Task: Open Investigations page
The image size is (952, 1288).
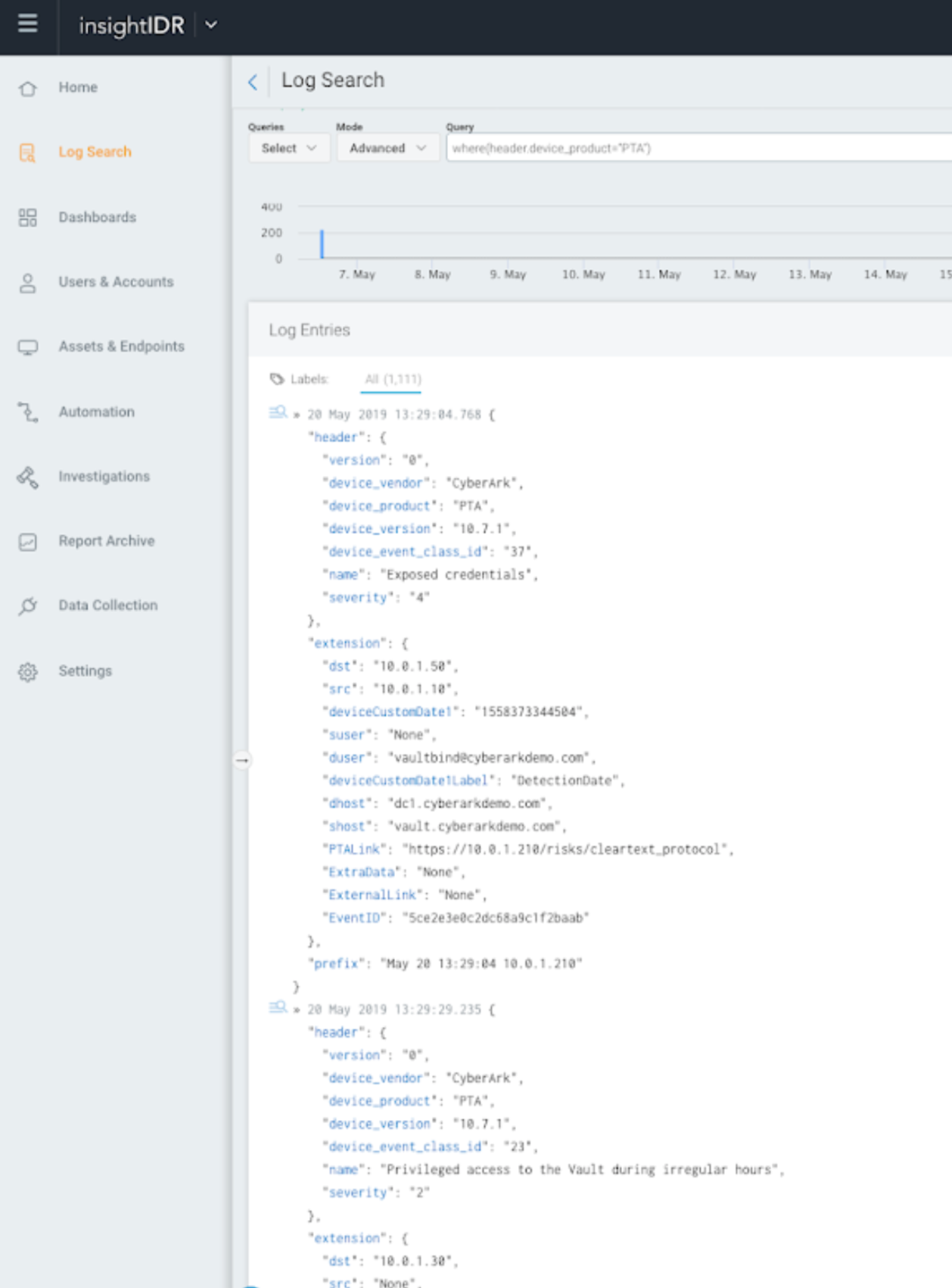Action: 104,476
